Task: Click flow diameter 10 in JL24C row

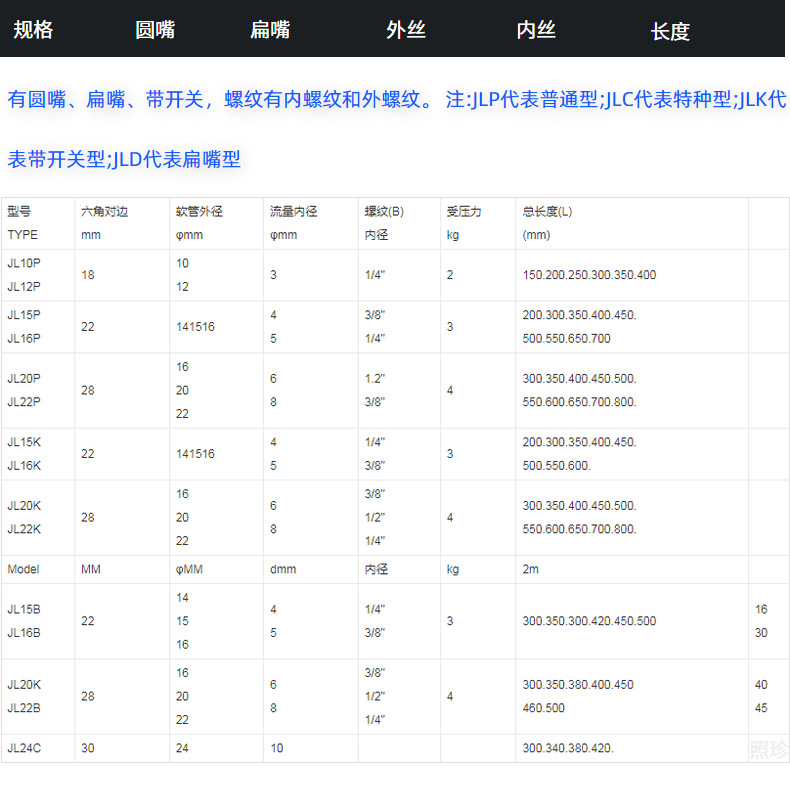Action: (x=277, y=748)
